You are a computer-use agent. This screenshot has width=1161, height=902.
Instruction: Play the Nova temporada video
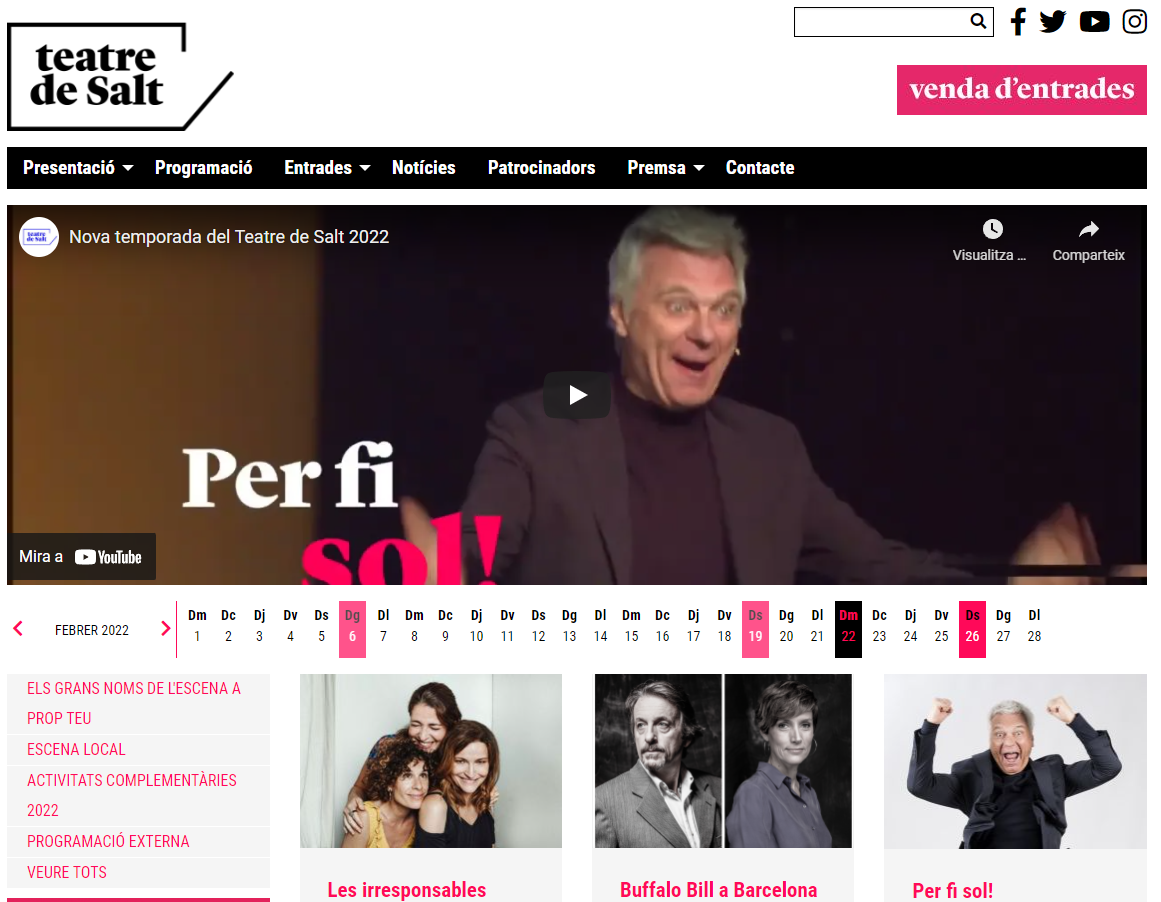point(578,395)
